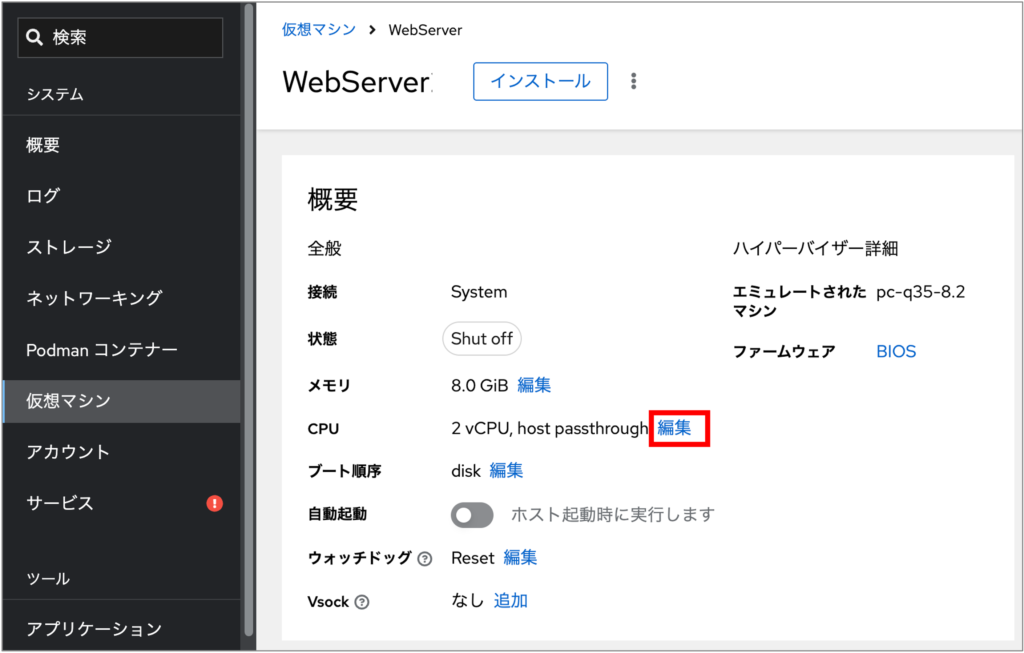Edit メモリ 8.0 GiB setting

coord(534,385)
